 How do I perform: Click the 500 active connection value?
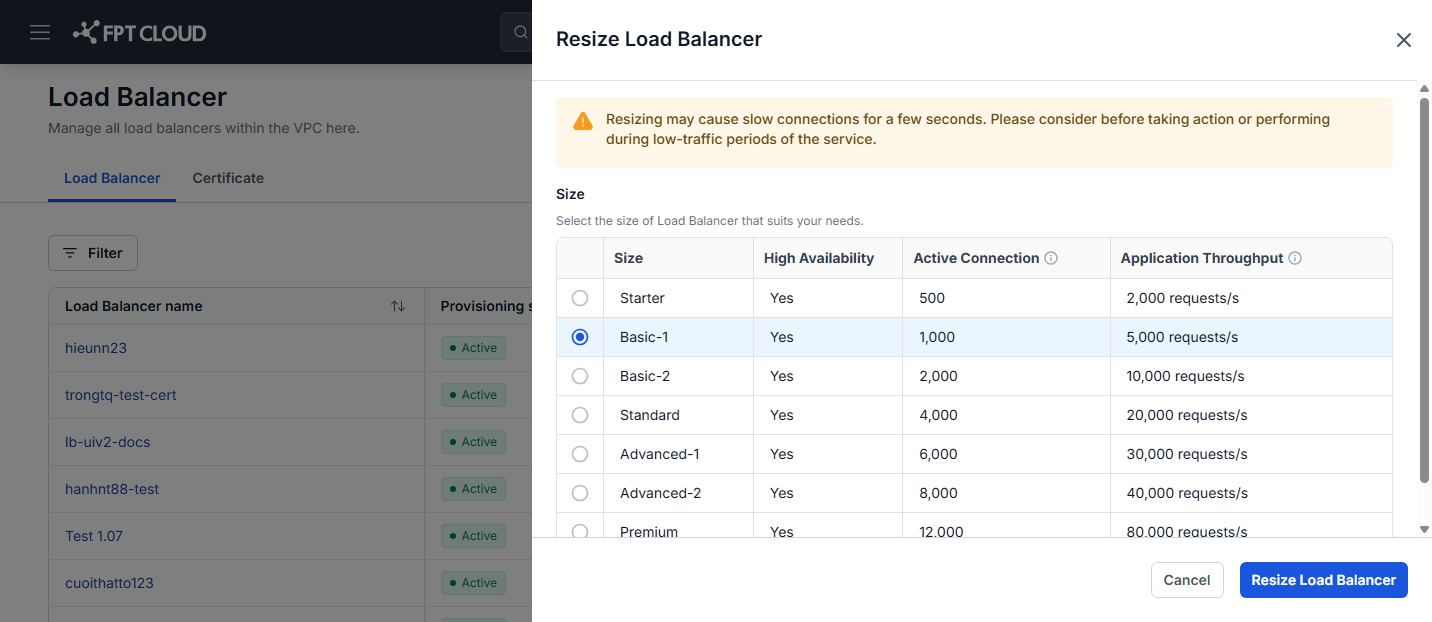pos(932,298)
